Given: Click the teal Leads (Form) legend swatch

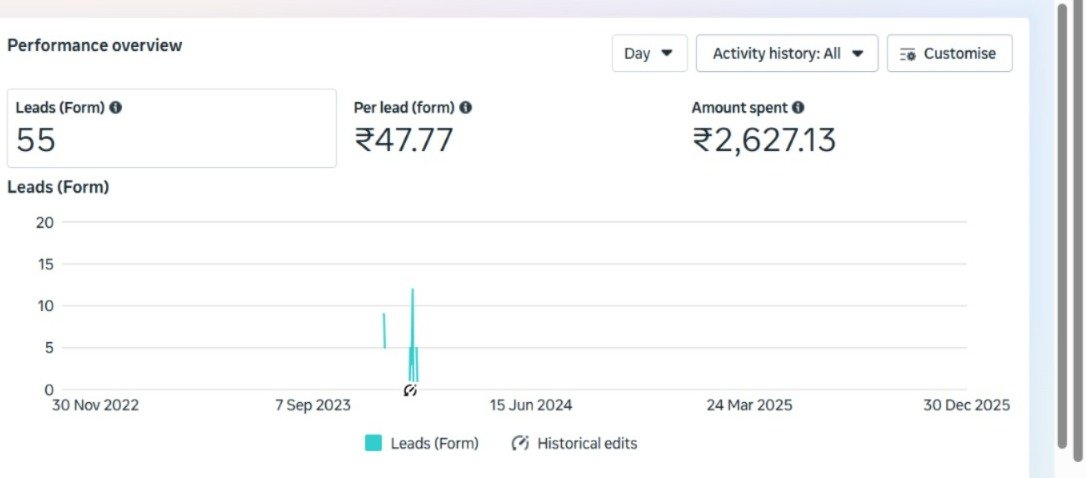Looking at the screenshot, I should pos(373,443).
